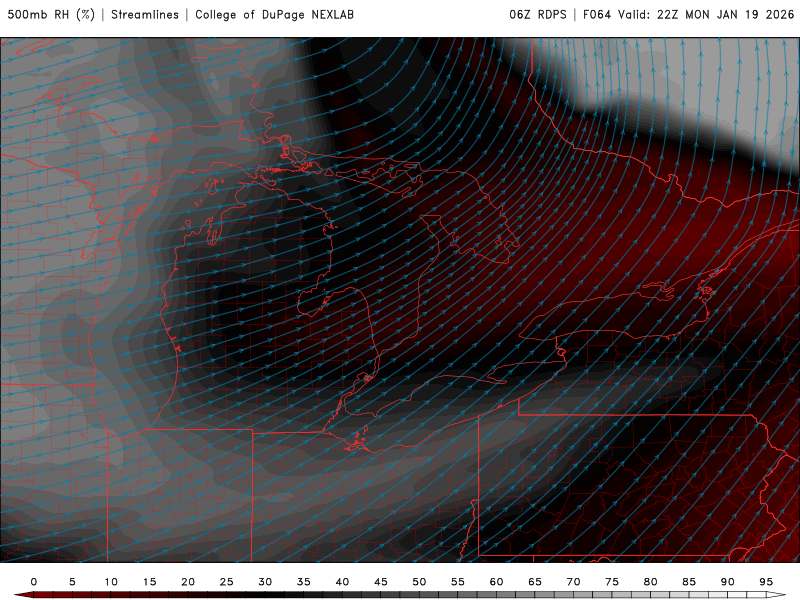800x600 pixels.
Task: Click the 90 label on the color scale
Action: pyautogui.click(x=728, y=582)
